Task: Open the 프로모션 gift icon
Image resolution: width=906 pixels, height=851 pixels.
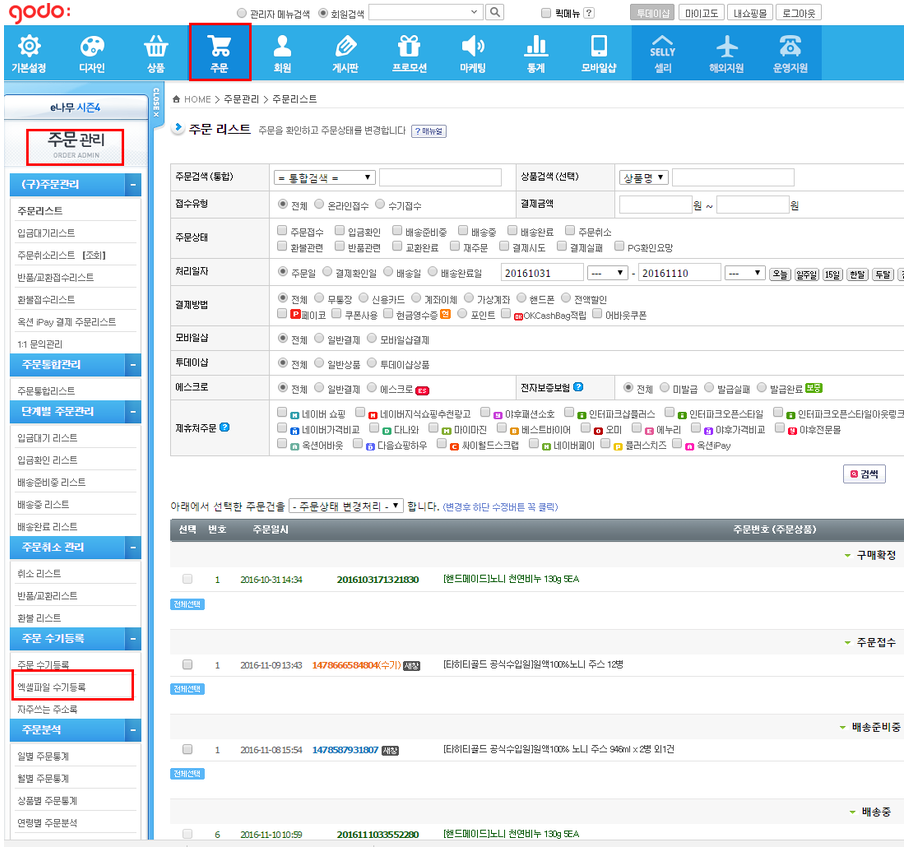Action: coord(409,46)
